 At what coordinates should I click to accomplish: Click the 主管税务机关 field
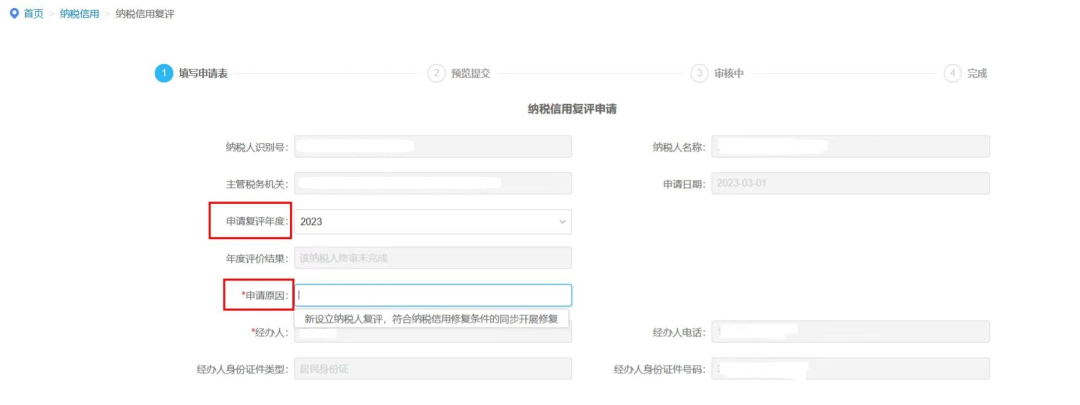[433, 183]
